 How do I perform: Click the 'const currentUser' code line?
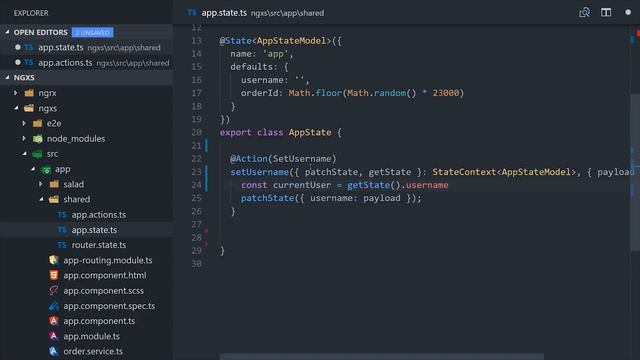pos(344,185)
